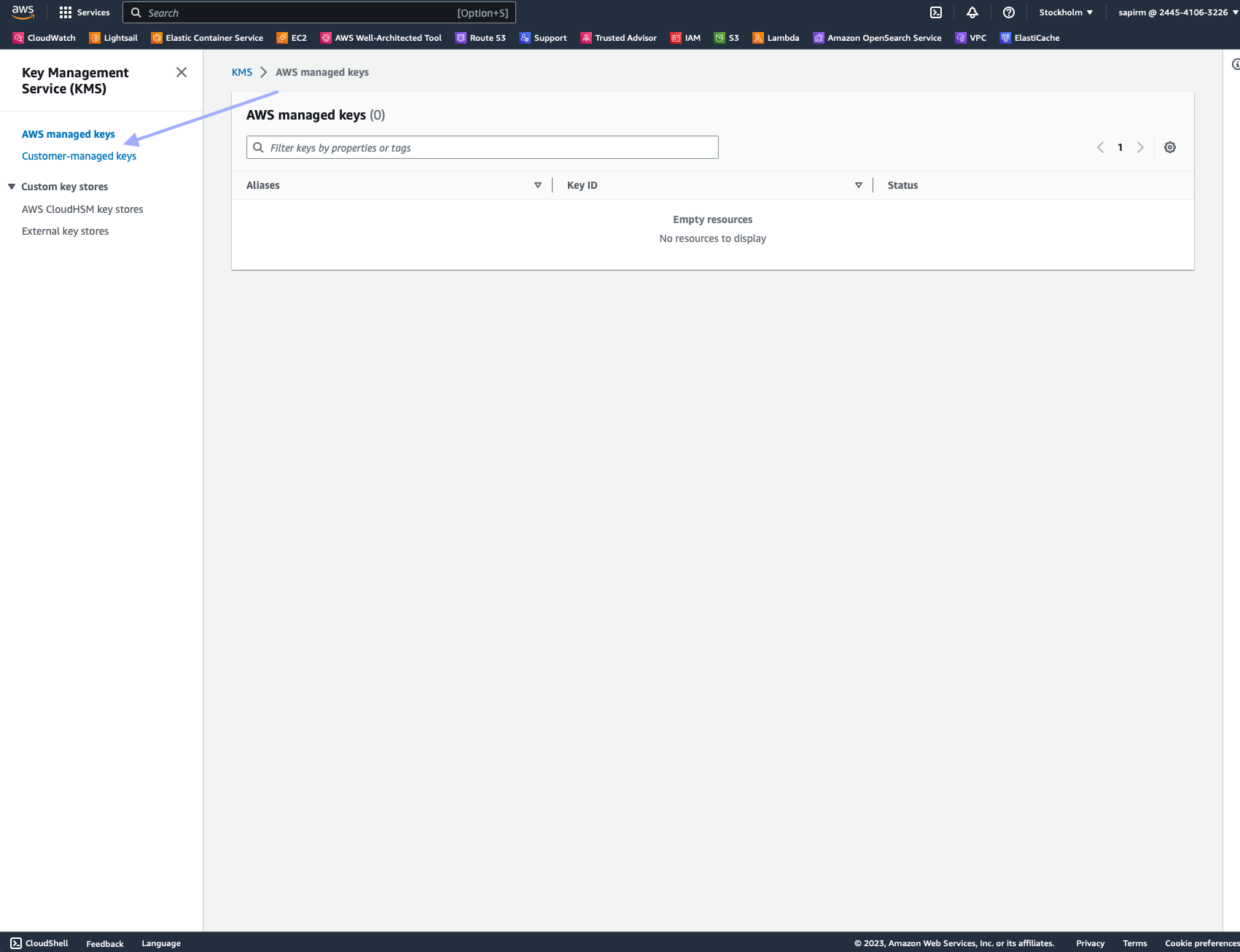Screen dimensions: 1240x952
Task: Sort by the Key ID column arrow
Action: (859, 185)
